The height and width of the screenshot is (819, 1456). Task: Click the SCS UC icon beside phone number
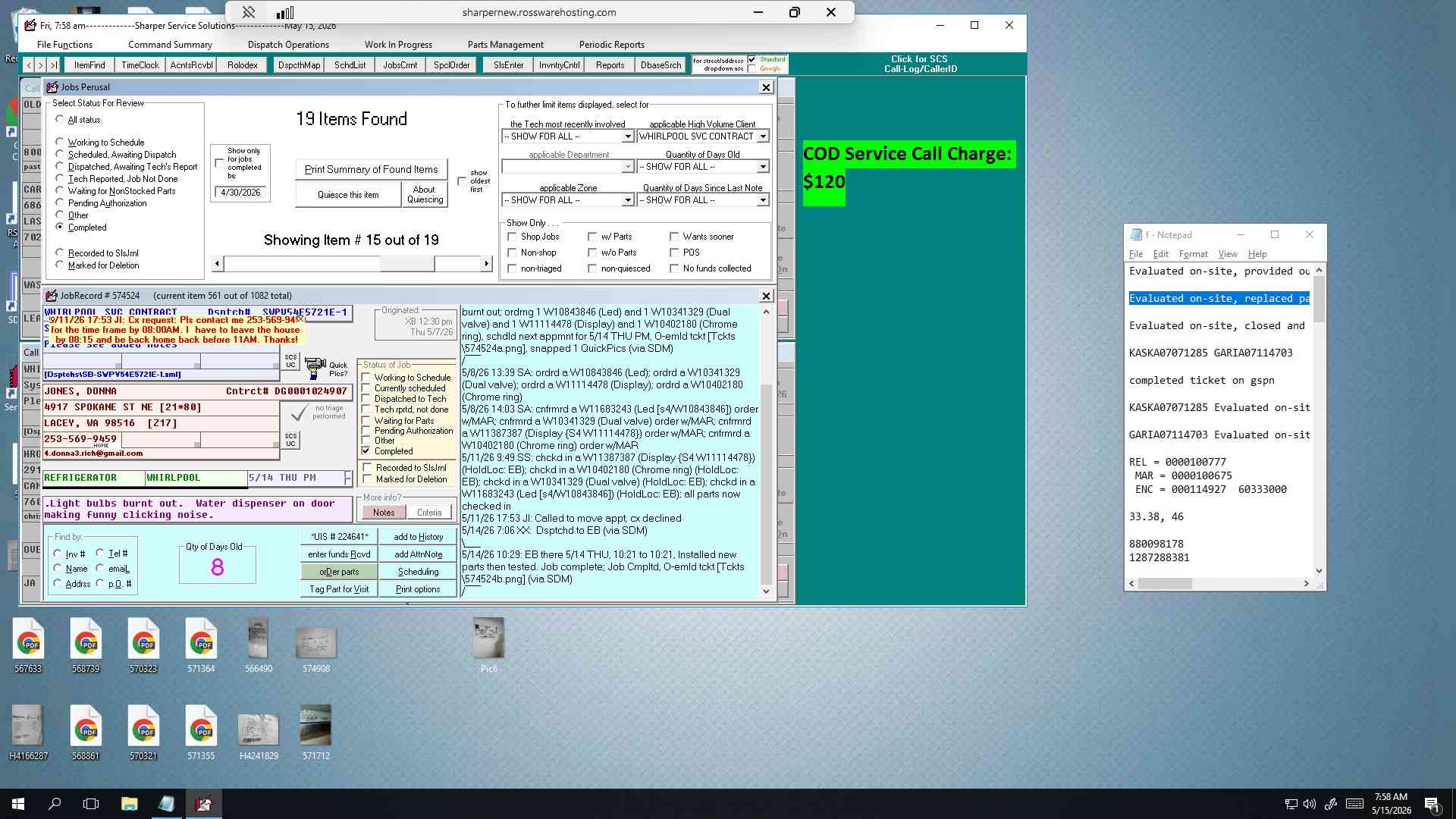290,440
